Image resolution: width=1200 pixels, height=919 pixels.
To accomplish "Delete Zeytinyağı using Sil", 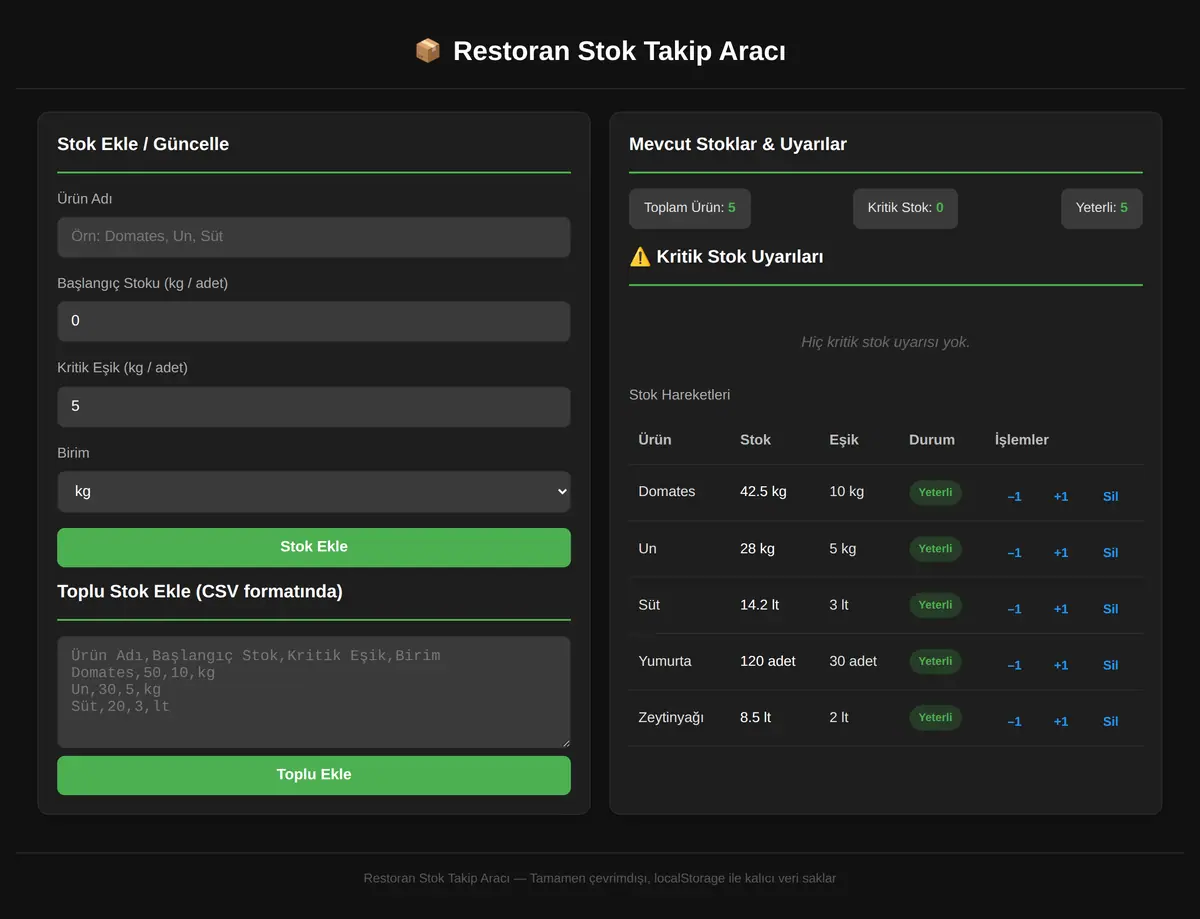I will tap(1110, 721).
